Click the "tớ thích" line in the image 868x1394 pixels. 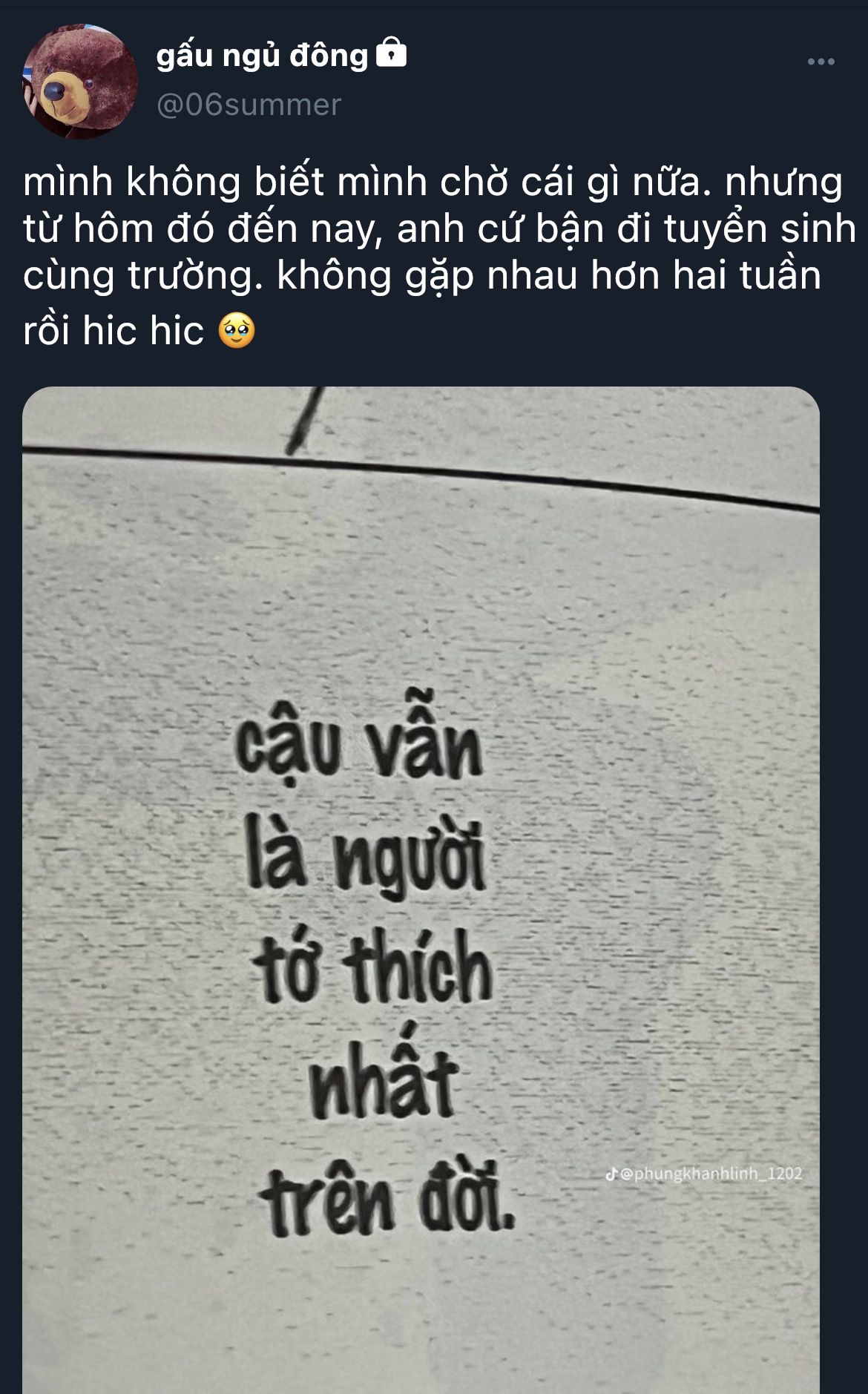tap(372, 967)
